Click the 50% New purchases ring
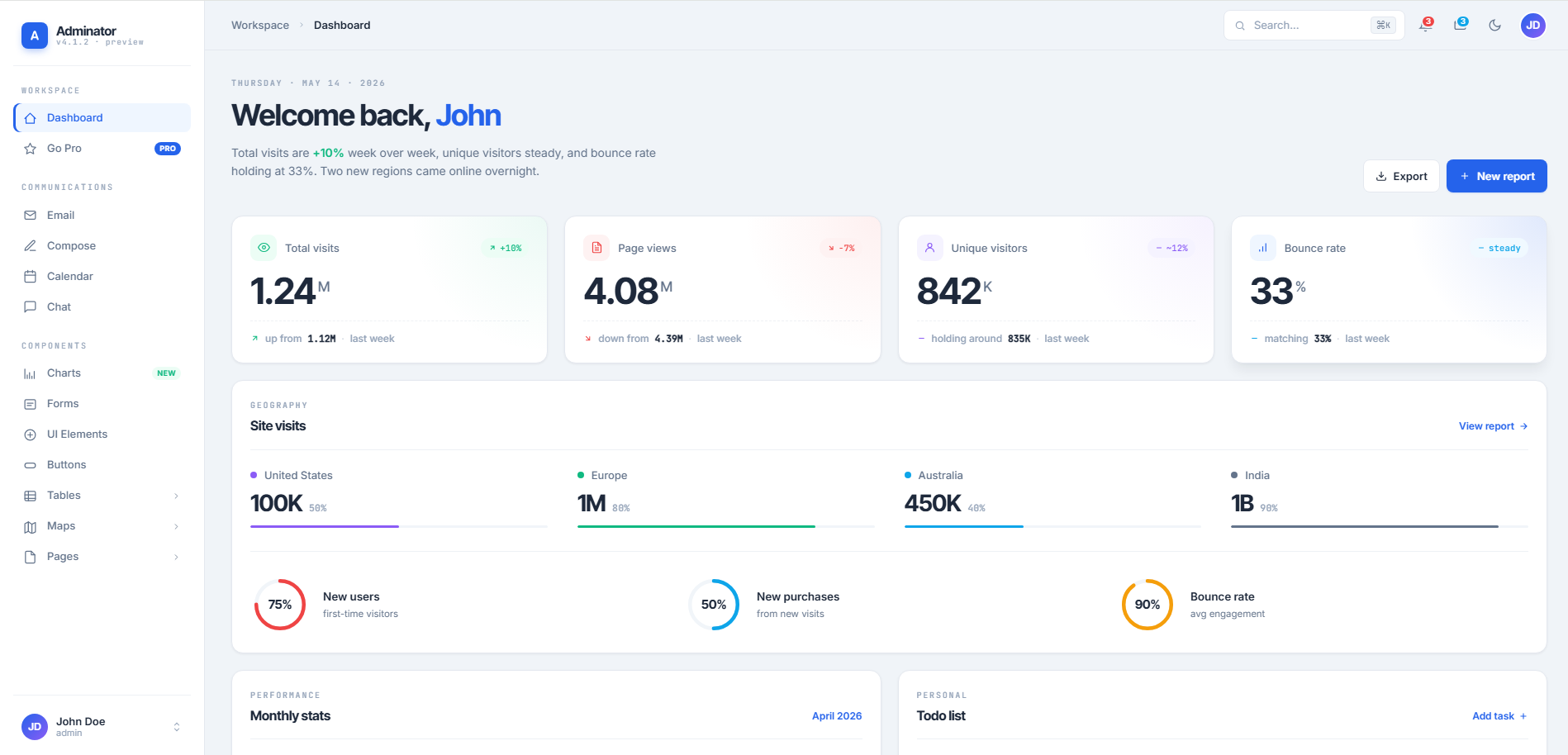1568x755 pixels. point(714,605)
